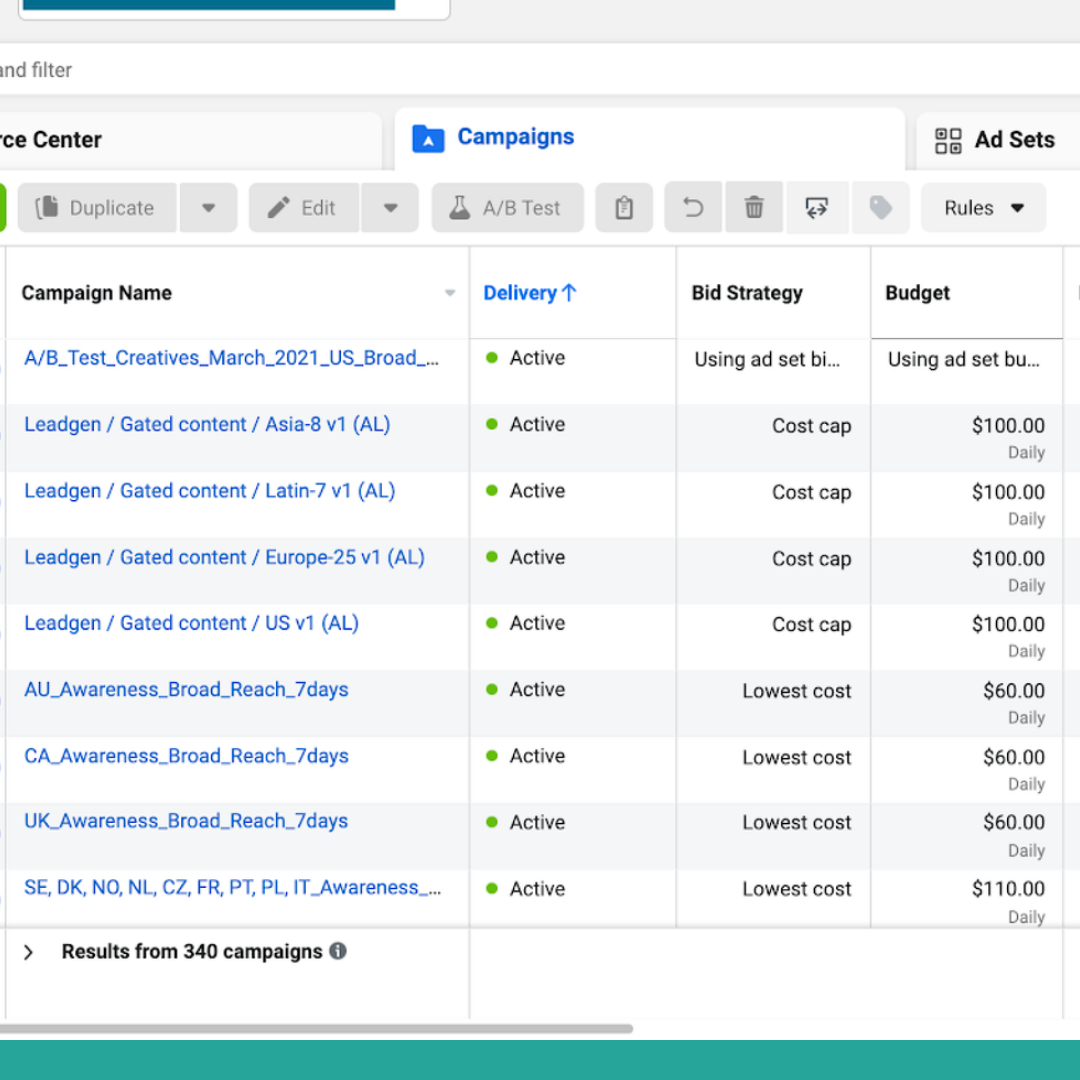Open the Duplicate dropdown arrow
Viewport: 1080px width, 1080px height.
tap(209, 207)
